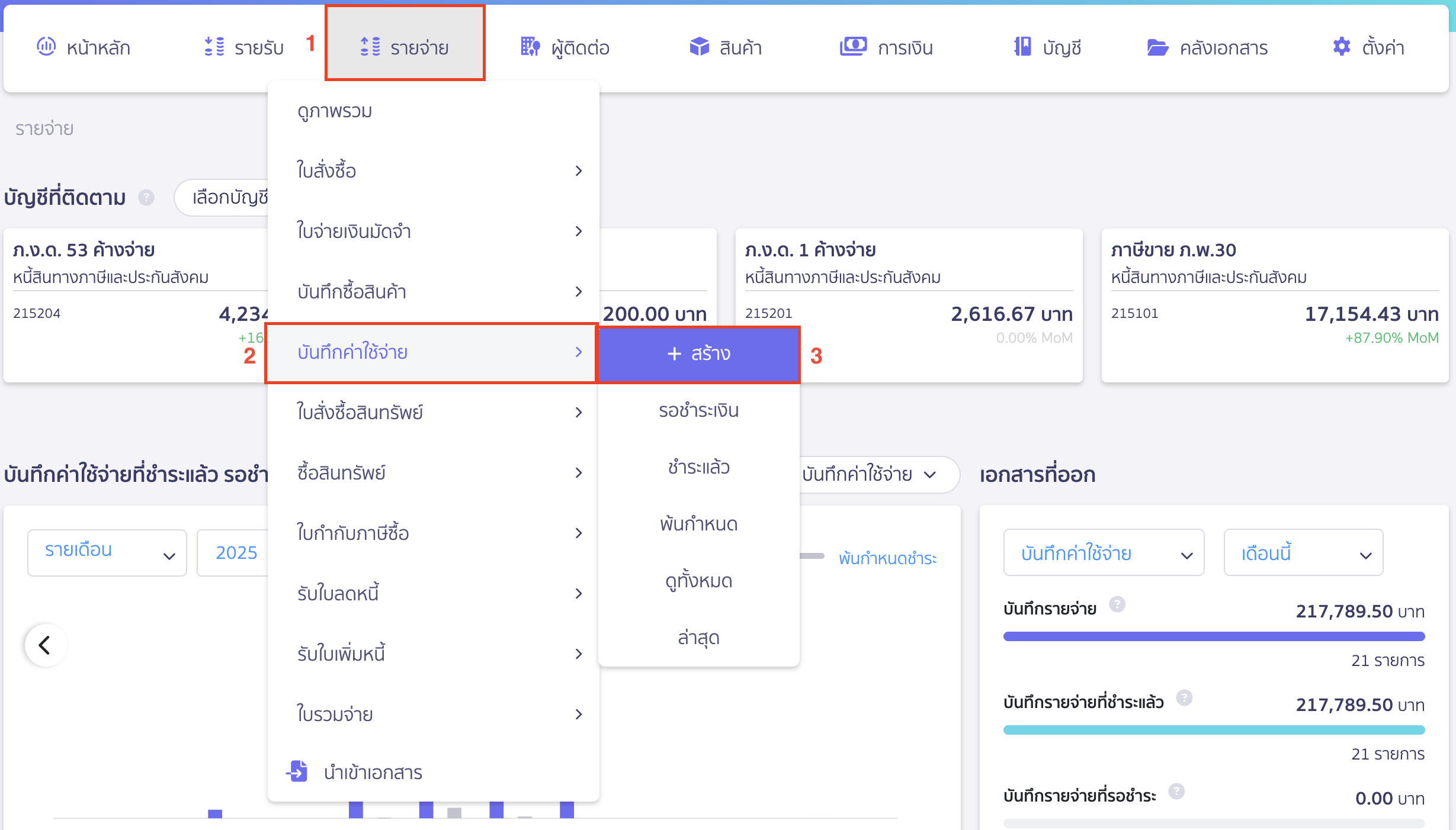
Task: Click the purple บันทึกรายจ่าย progress bar
Action: [1214, 636]
